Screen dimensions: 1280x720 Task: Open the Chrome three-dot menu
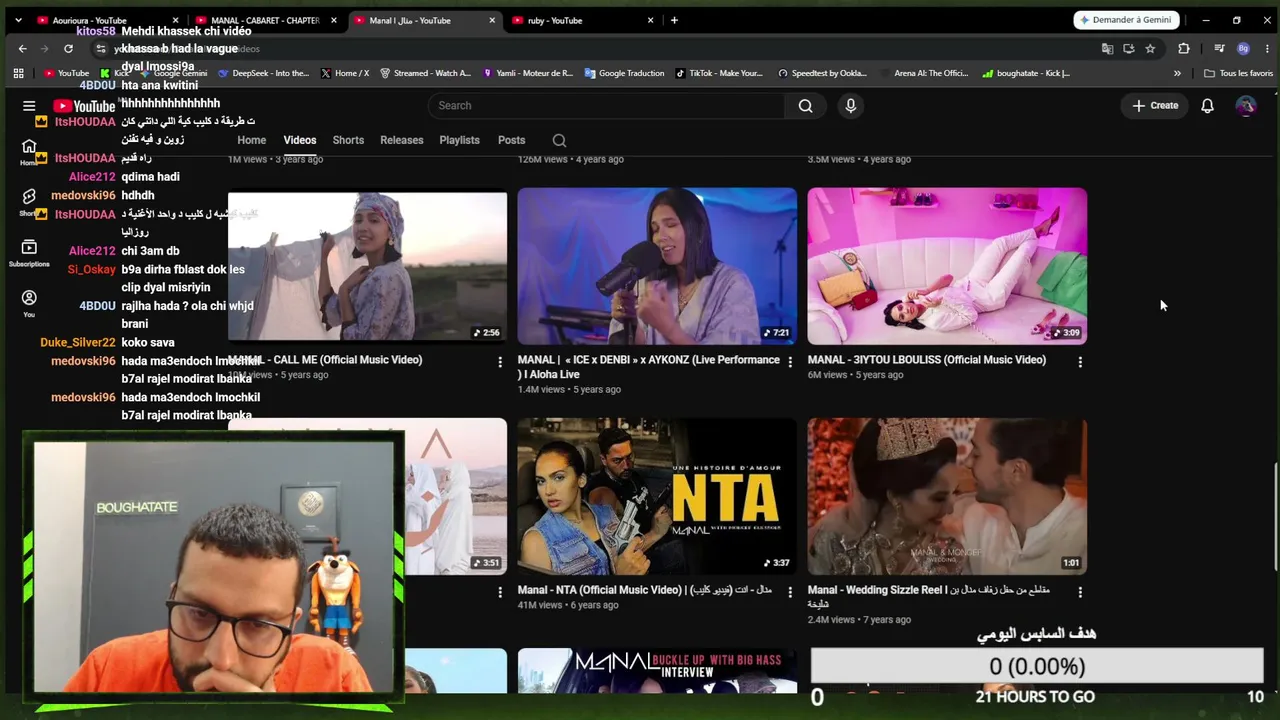click(1266, 48)
